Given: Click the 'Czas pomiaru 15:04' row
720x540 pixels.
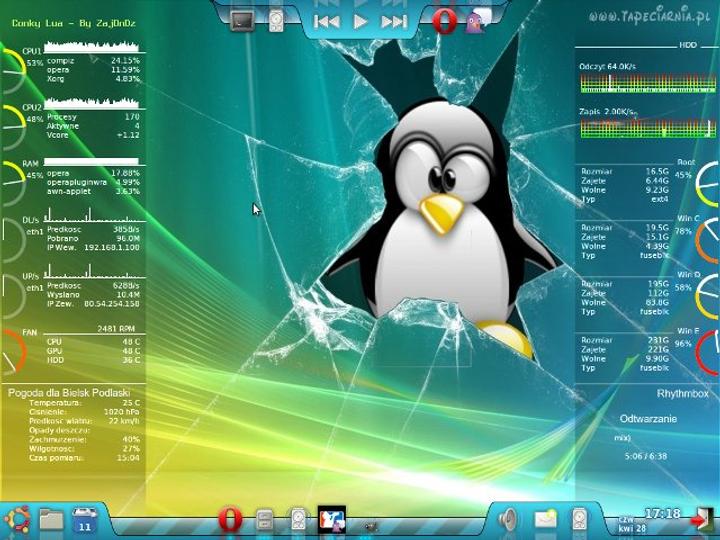Looking at the screenshot, I should tap(84, 458).
